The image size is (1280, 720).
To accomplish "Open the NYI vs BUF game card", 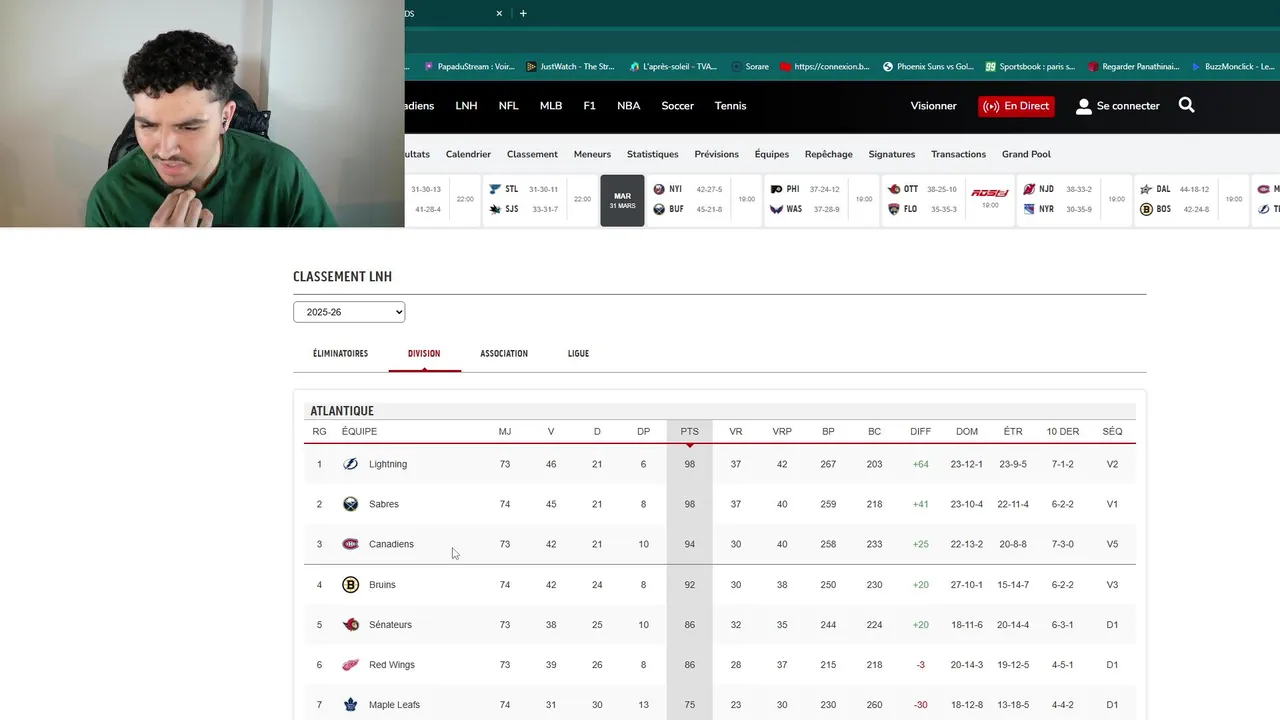I will (706, 199).
